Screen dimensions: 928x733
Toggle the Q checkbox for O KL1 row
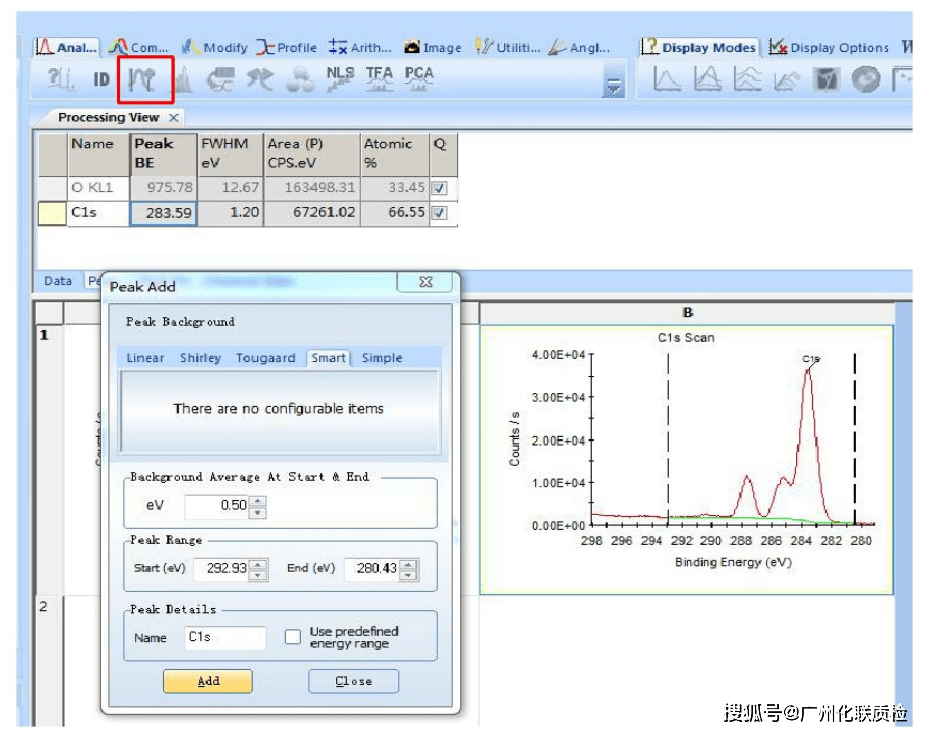439,188
